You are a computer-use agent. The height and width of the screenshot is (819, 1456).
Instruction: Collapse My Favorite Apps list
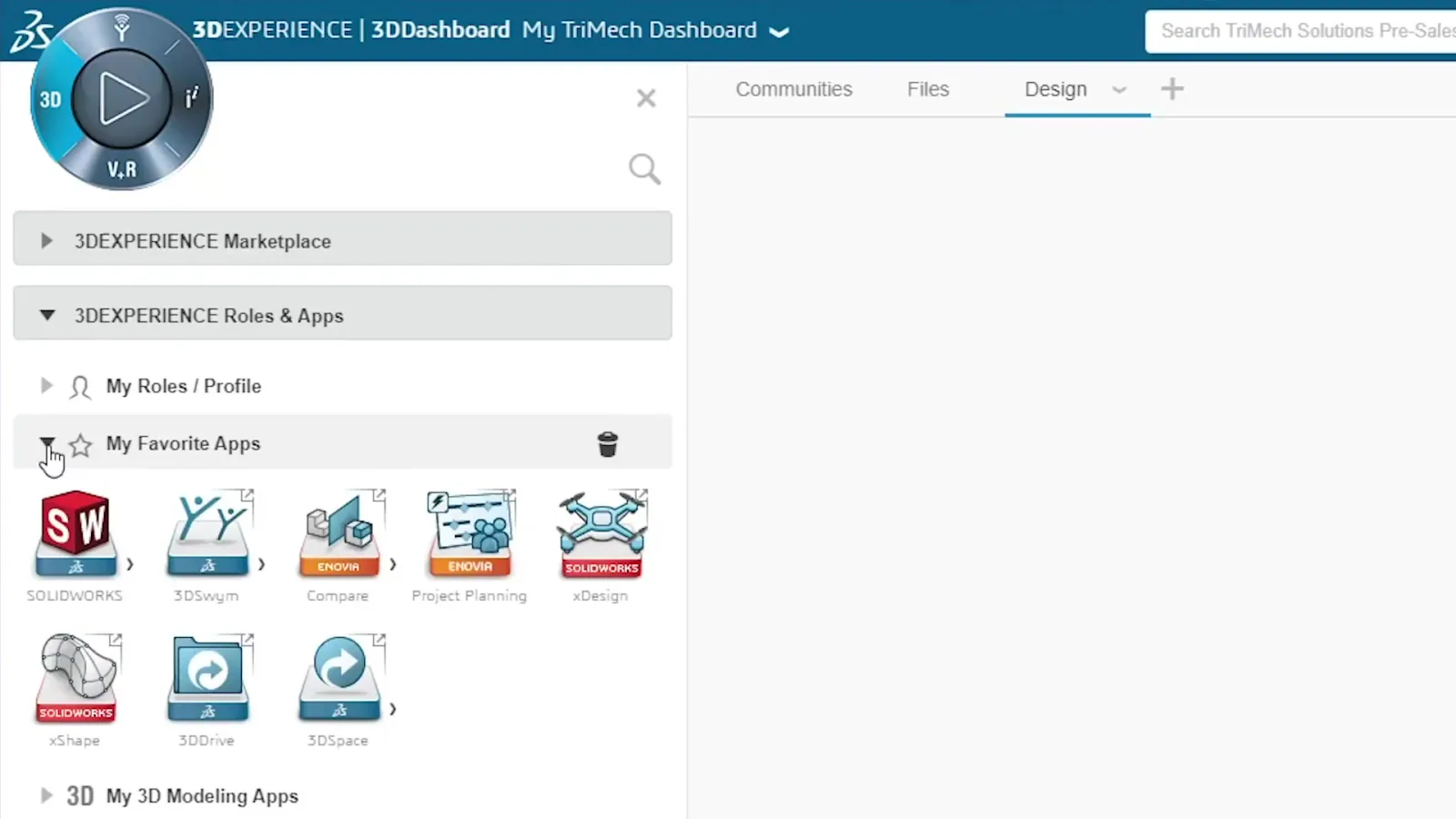click(x=46, y=443)
